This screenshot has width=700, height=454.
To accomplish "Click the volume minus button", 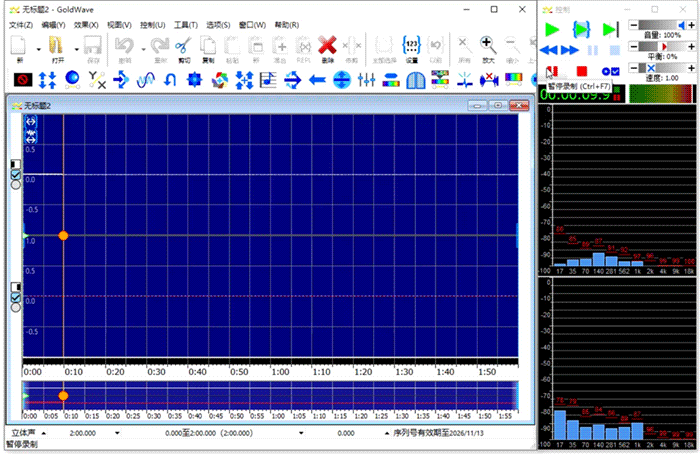I will [x=633, y=25].
